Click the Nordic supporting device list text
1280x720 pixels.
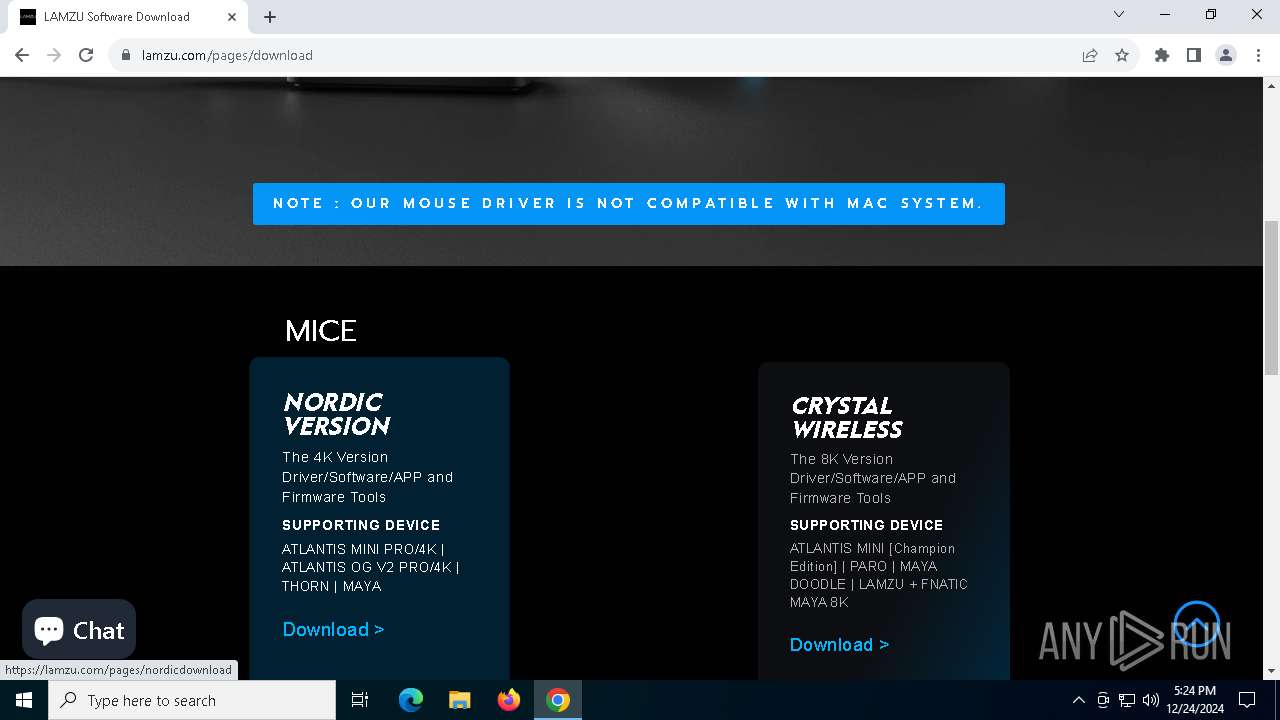371,567
